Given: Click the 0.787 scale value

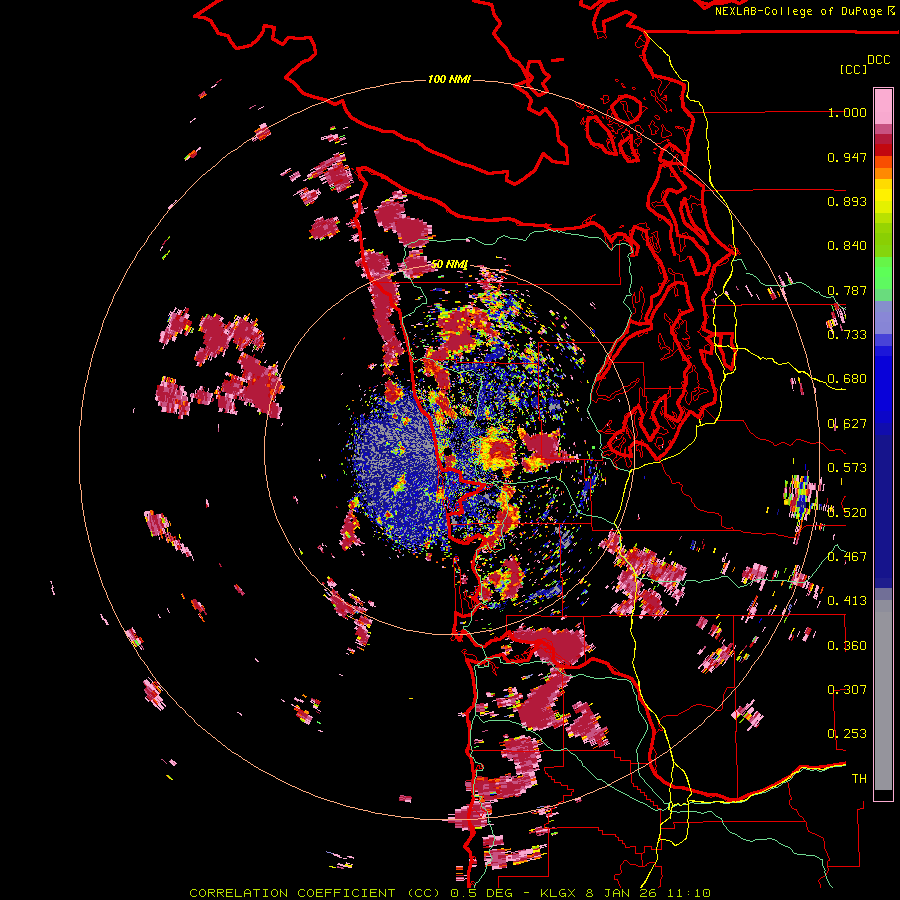Looking at the screenshot, I should (847, 290).
